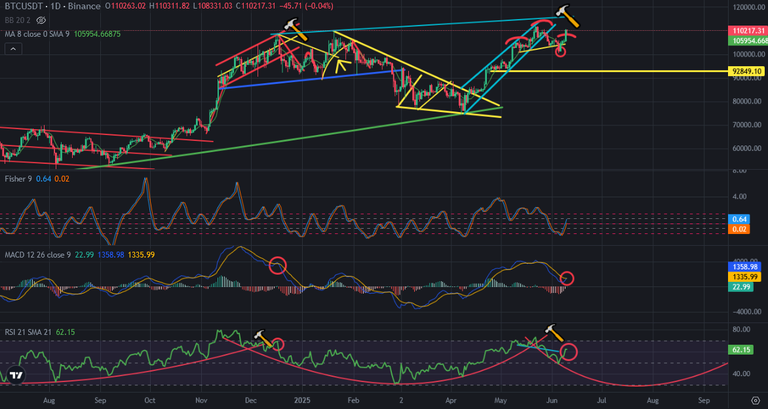Select the hammer icon at December price top
The image size is (768, 409).
pyautogui.click(x=295, y=29)
